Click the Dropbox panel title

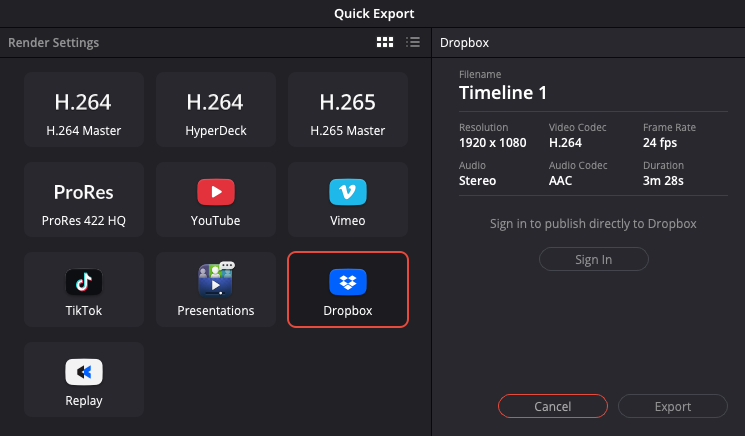coord(464,43)
